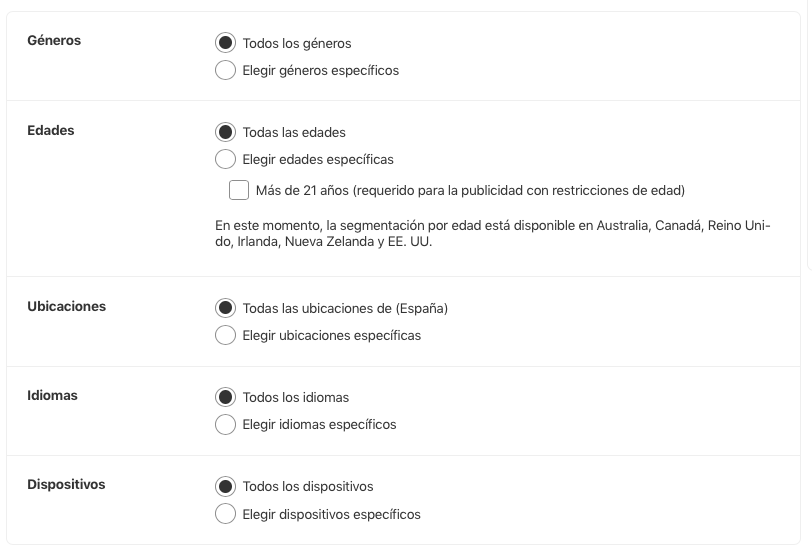Click the 'Ubicaciones' section heading
The width and height of the screenshot is (812, 556).
point(66,306)
